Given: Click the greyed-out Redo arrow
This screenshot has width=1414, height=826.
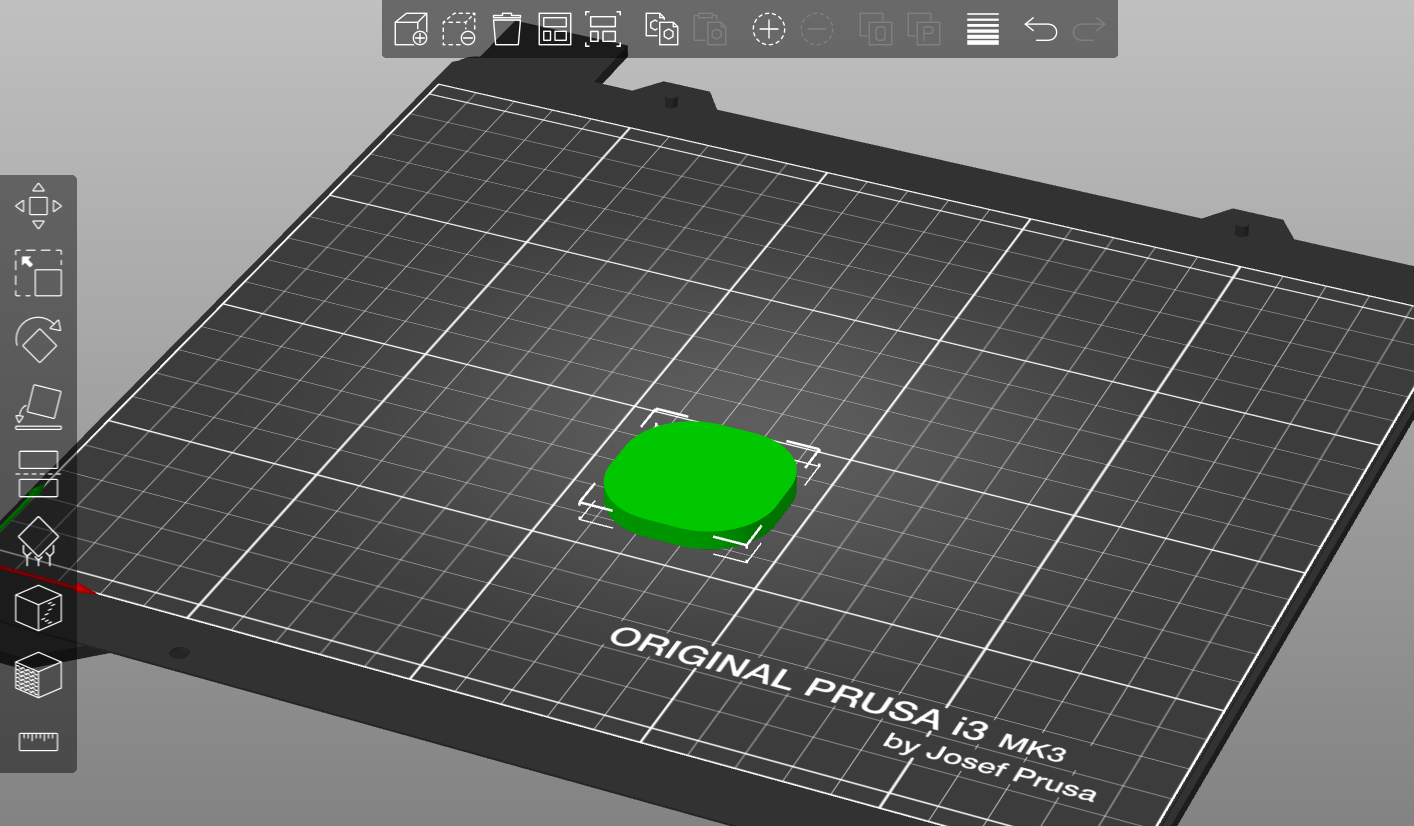Looking at the screenshot, I should coord(1089,29).
